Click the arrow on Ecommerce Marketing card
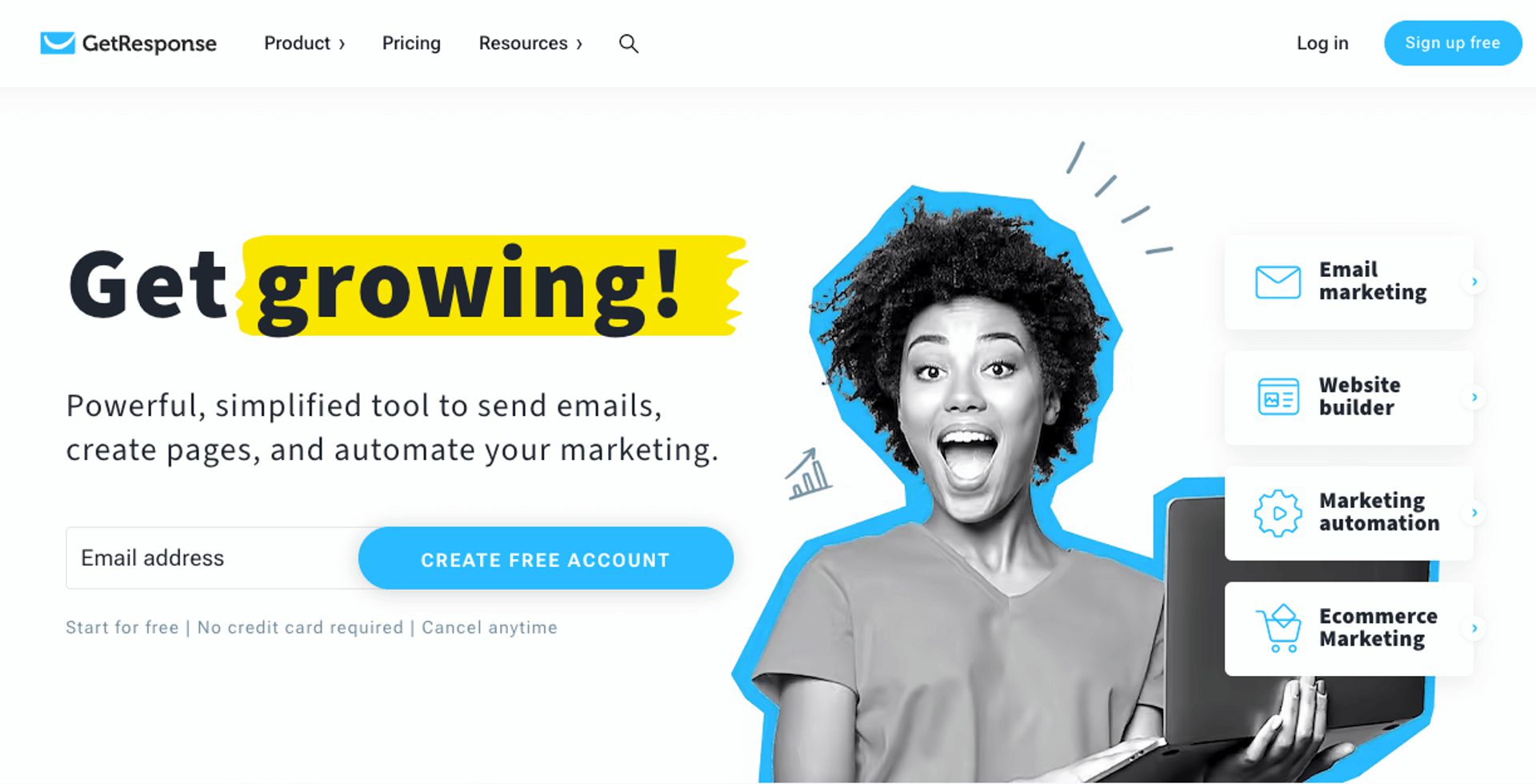The width and height of the screenshot is (1536, 784). click(x=1474, y=629)
